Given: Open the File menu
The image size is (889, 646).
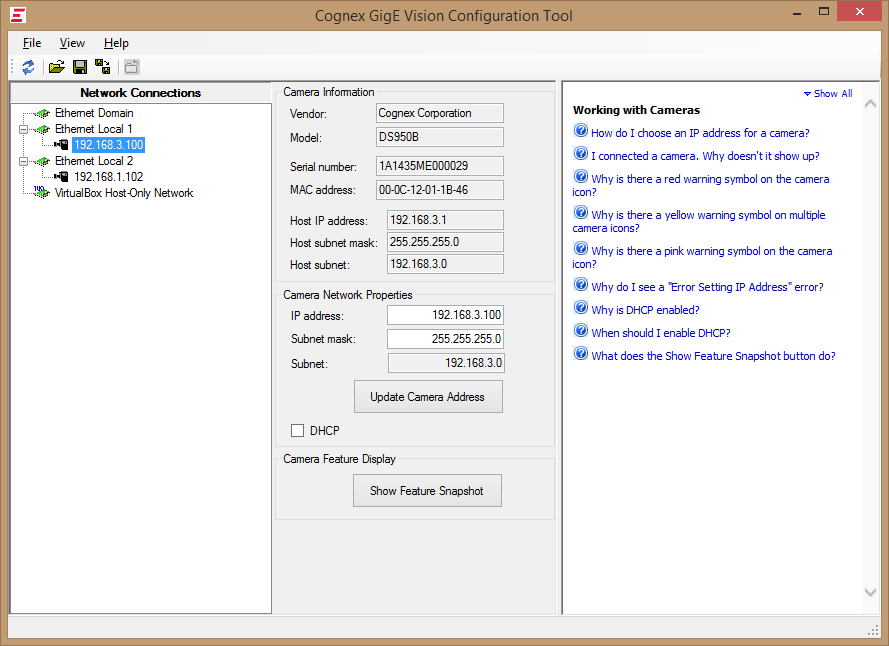Looking at the screenshot, I should click(31, 43).
